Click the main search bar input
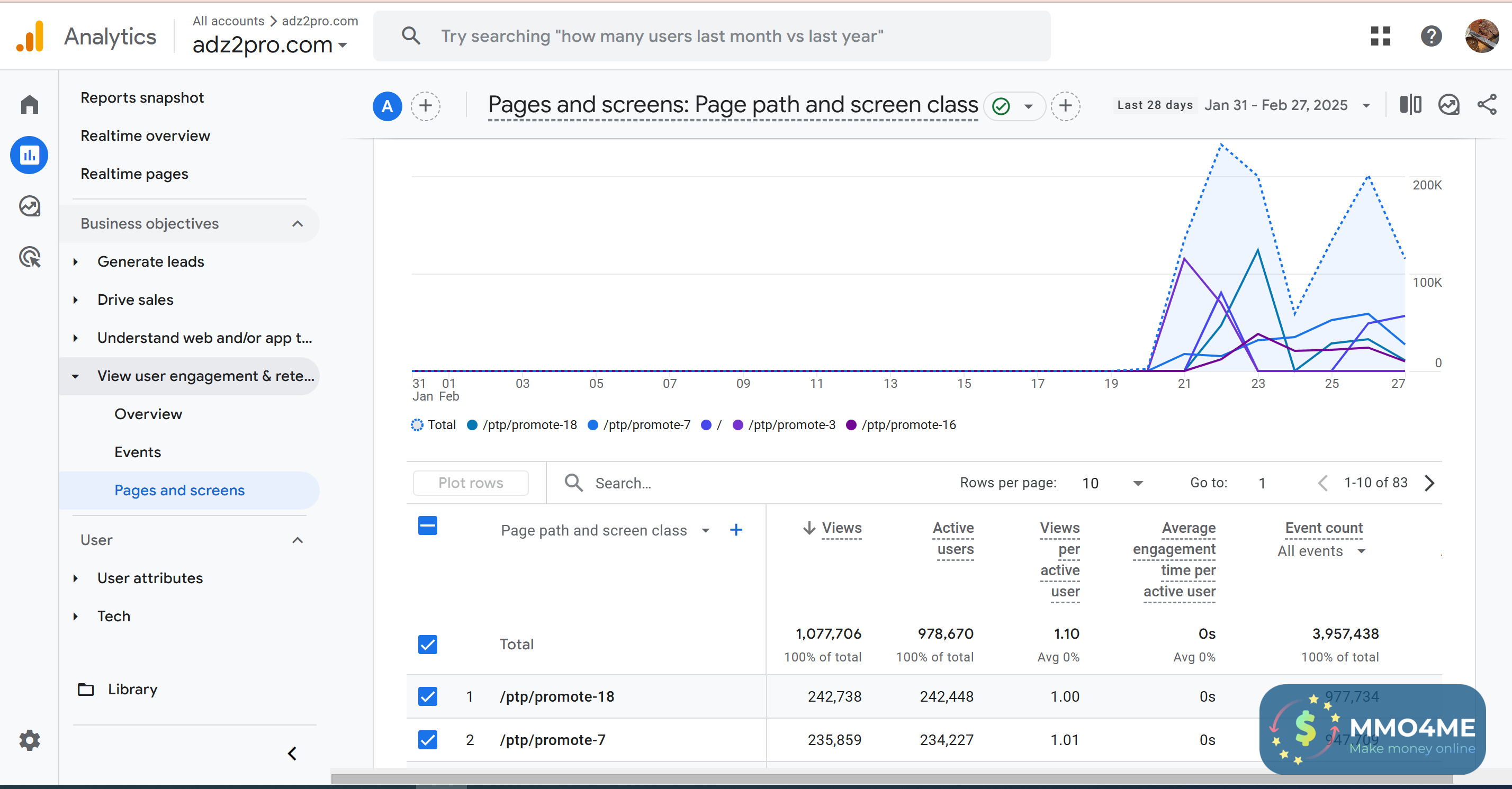This screenshot has height=789, width=1512. coord(712,36)
